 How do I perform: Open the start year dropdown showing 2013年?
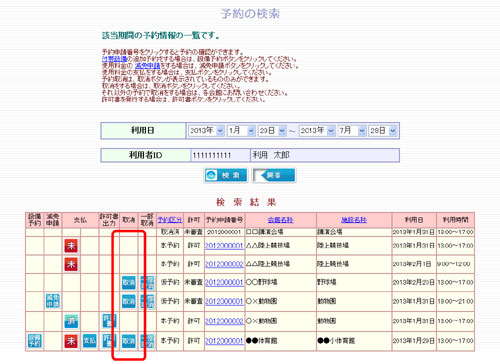206,131
